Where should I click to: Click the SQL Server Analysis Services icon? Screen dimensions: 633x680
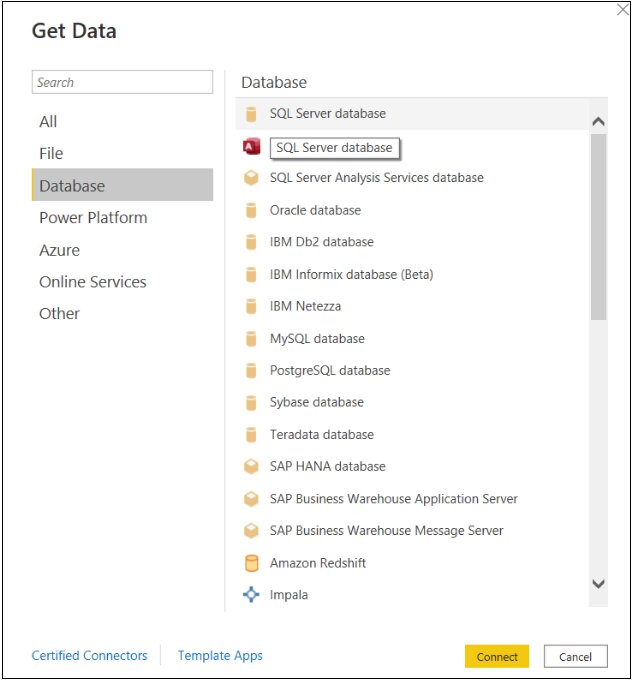tap(251, 178)
